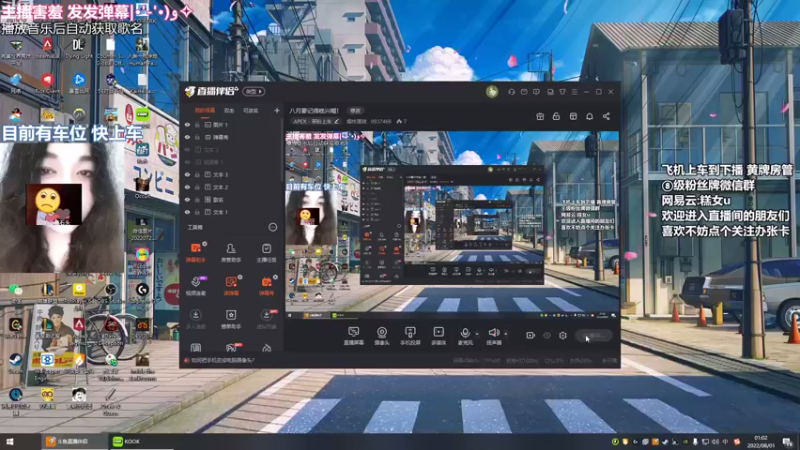
Task: Click the webcam face overlay on the desktop
Action: tap(62, 207)
